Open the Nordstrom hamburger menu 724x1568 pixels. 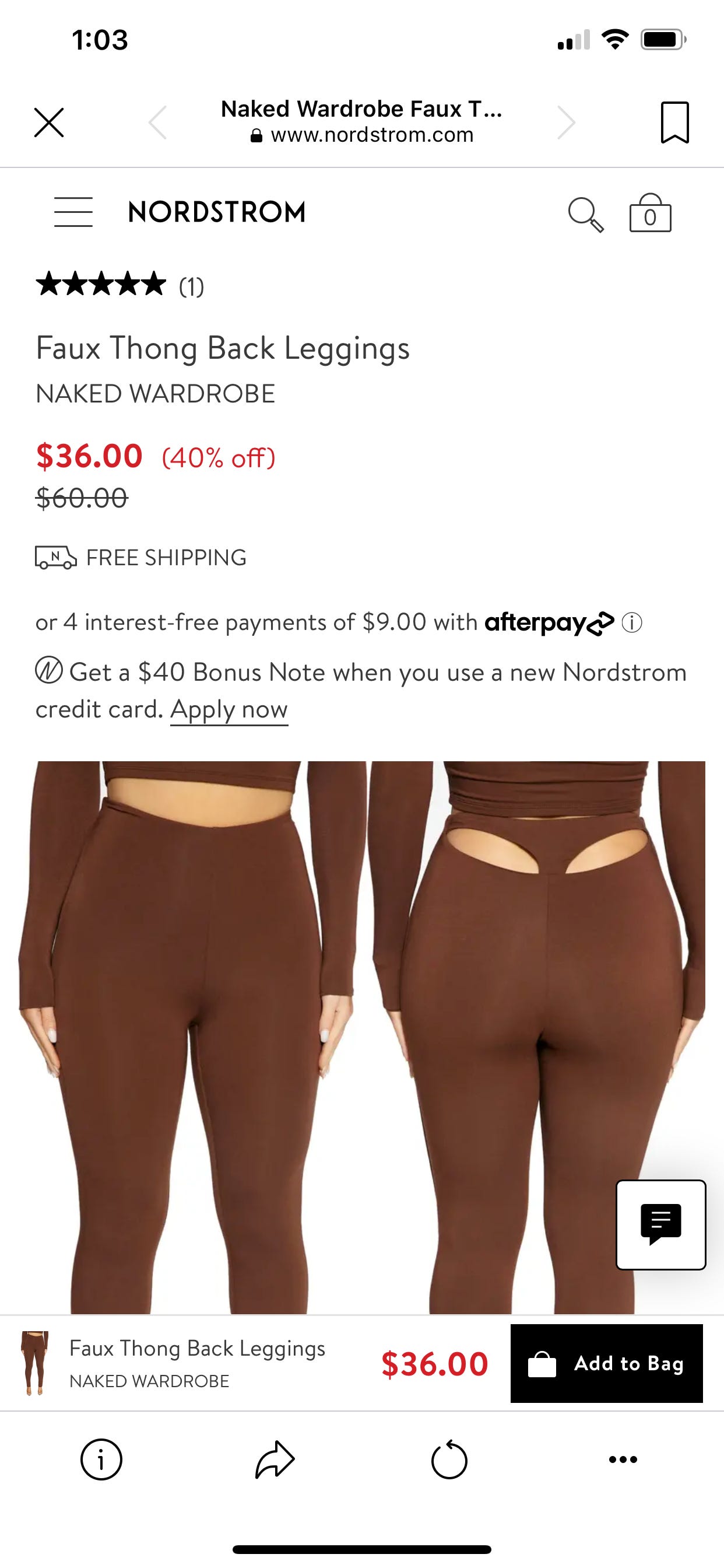[x=73, y=212]
